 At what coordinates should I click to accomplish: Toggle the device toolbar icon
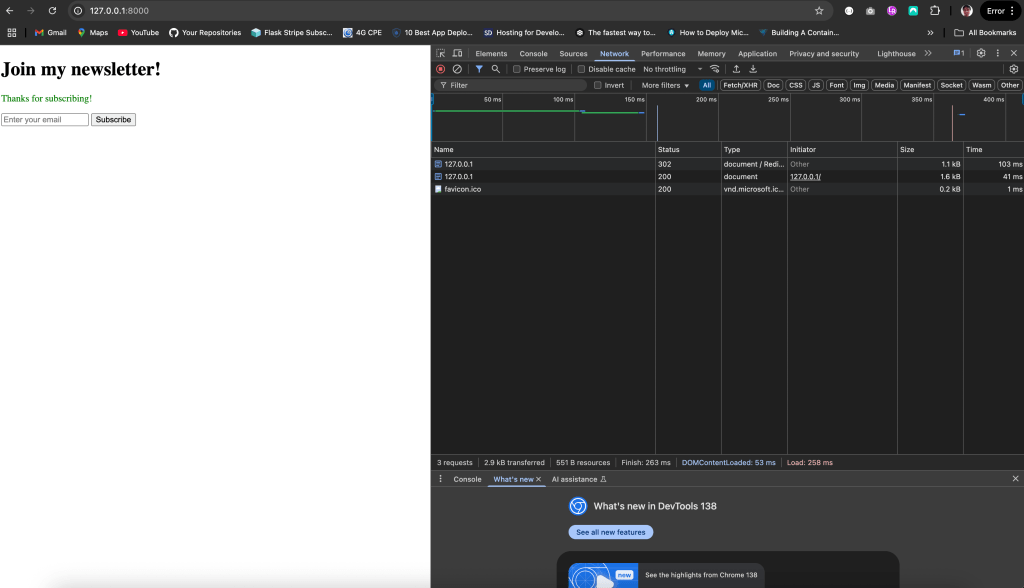[x=457, y=53]
